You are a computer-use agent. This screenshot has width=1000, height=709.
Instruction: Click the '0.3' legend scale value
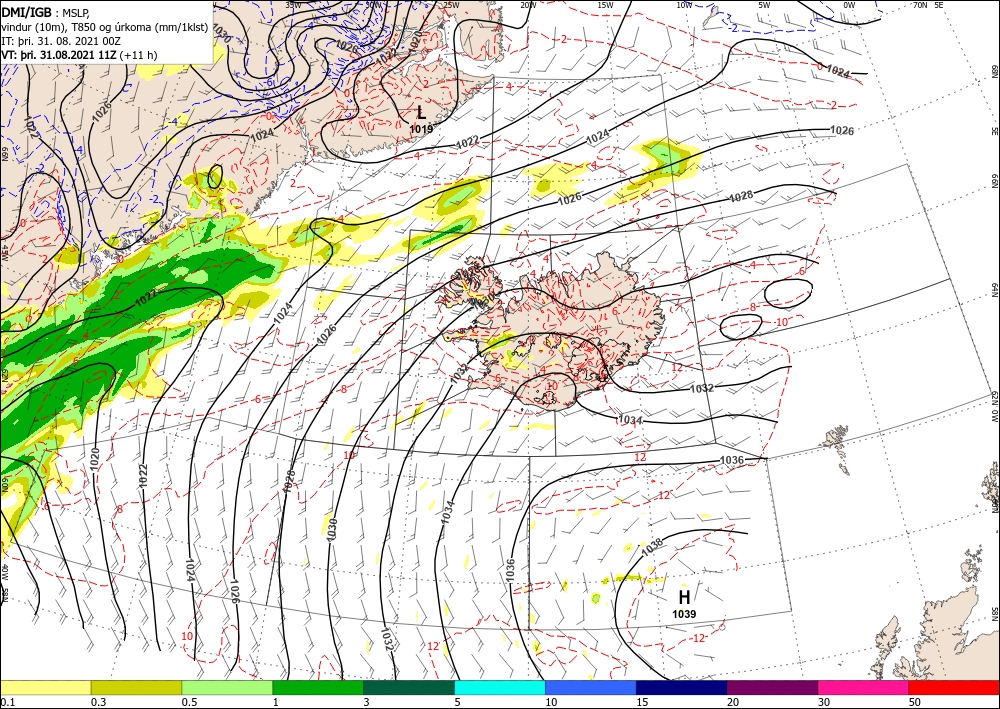point(98,702)
